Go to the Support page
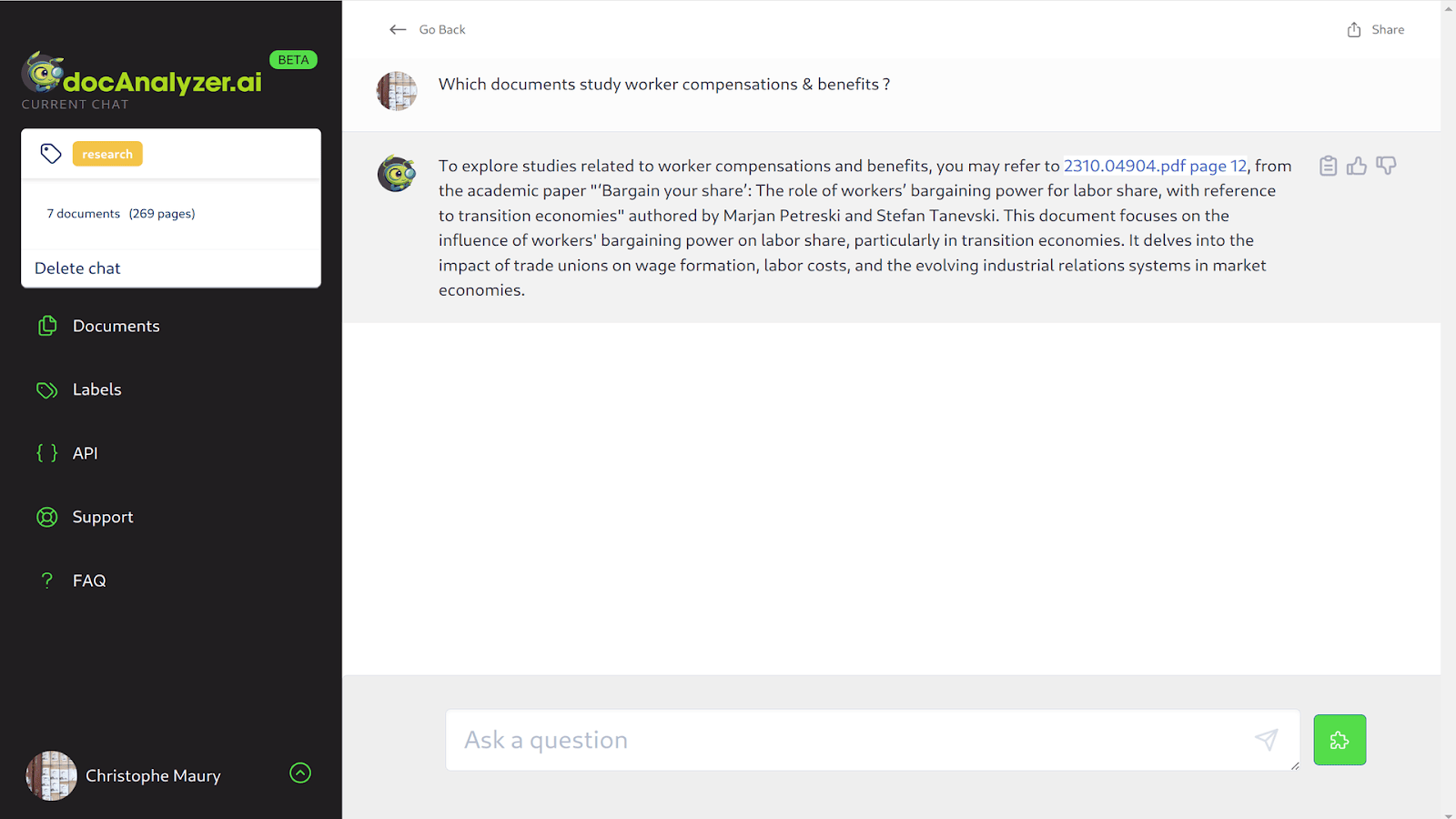1456x819 pixels. [x=102, y=517]
